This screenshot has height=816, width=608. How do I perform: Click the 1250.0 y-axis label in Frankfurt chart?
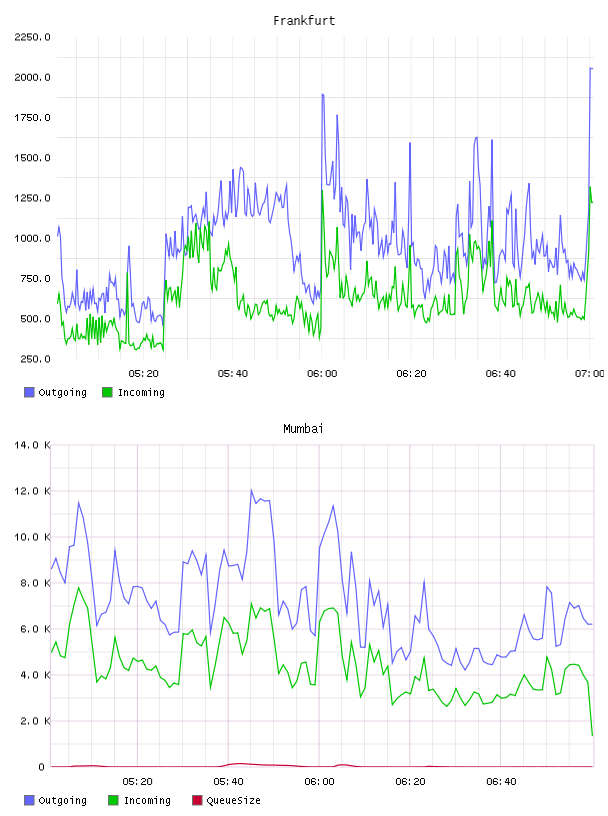[32, 198]
